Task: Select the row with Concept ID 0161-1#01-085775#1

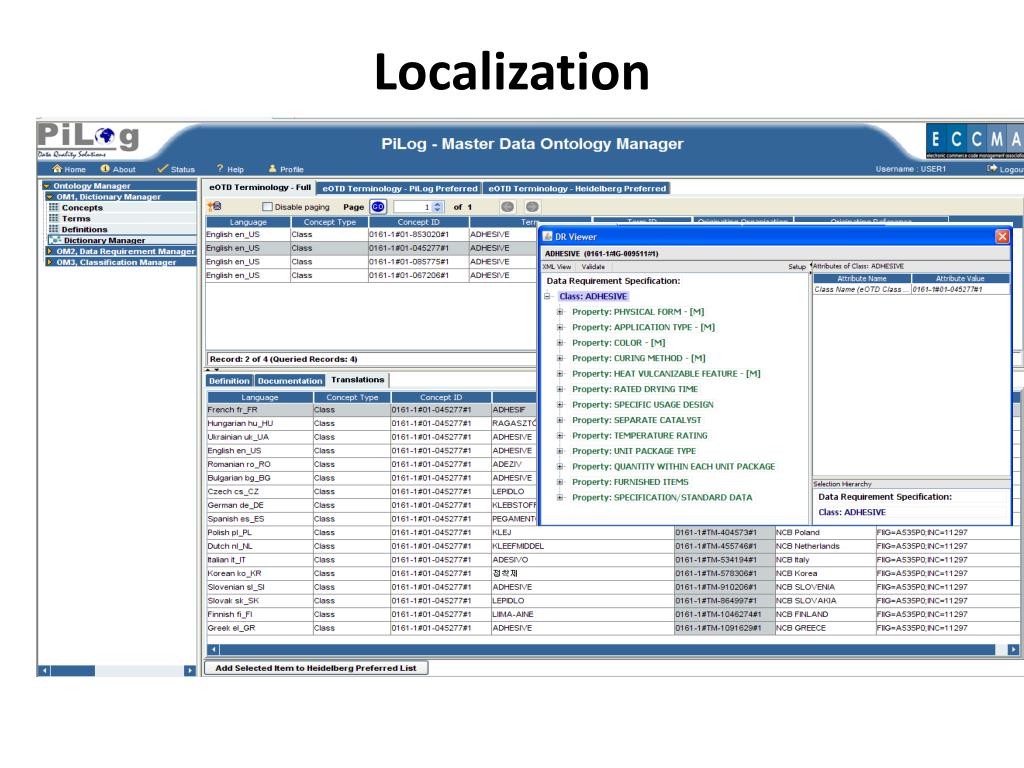Action: (x=371, y=262)
